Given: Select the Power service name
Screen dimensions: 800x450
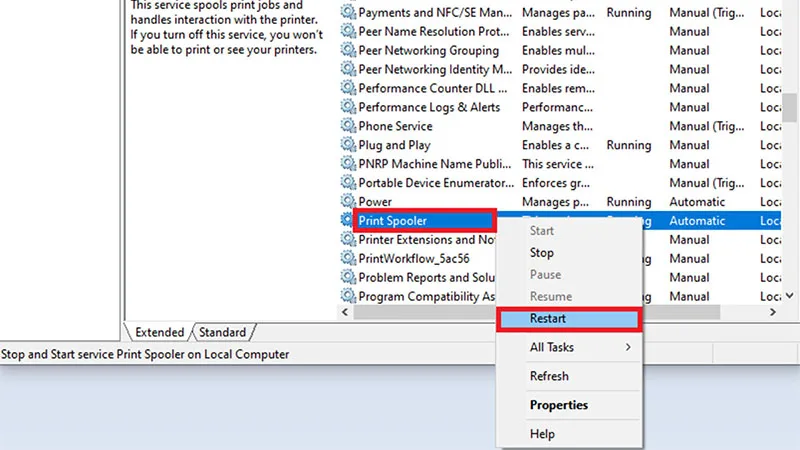Looking at the screenshot, I should point(375,202).
